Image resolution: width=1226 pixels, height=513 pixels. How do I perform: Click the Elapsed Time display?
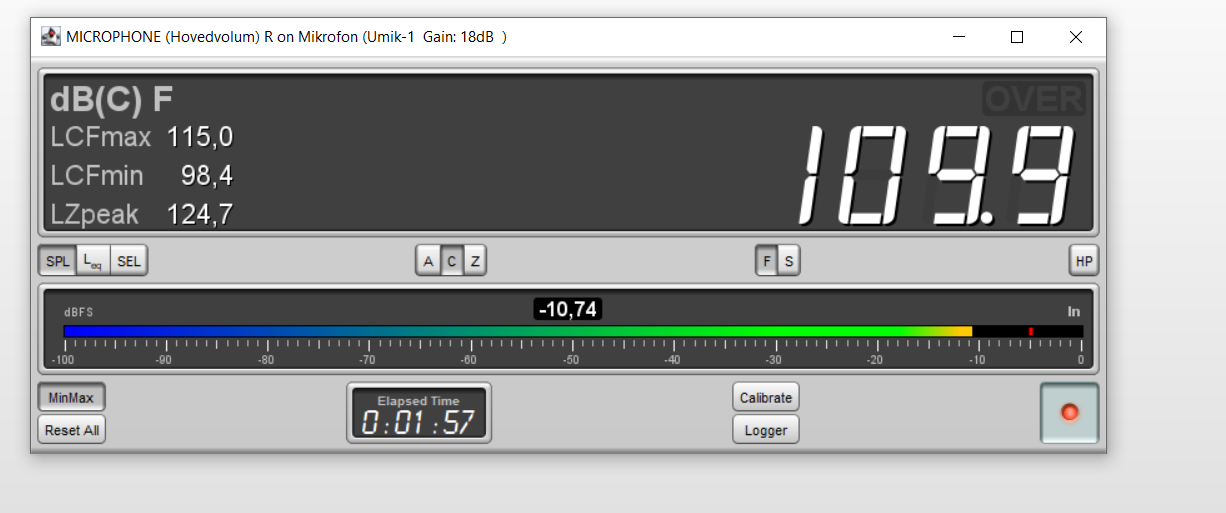coord(419,413)
